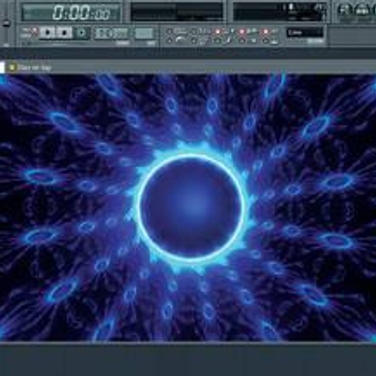Toggle the first round option in the top row

click(169, 32)
